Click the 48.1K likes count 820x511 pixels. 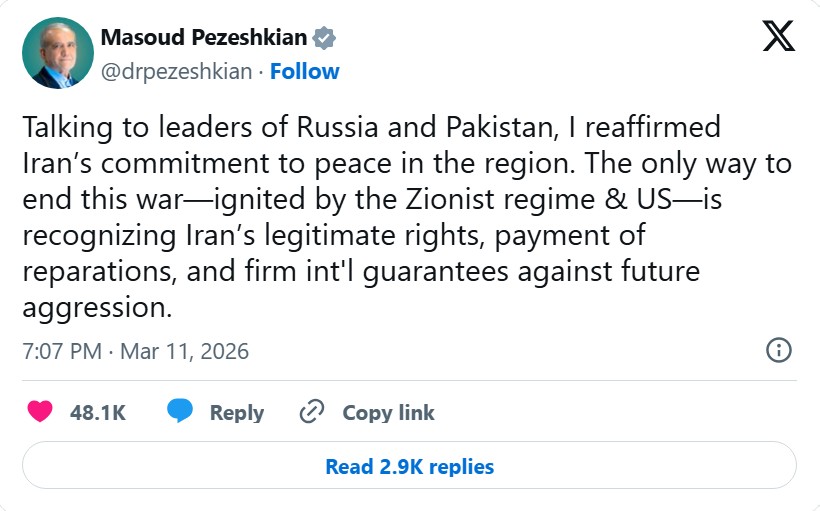coord(97,412)
